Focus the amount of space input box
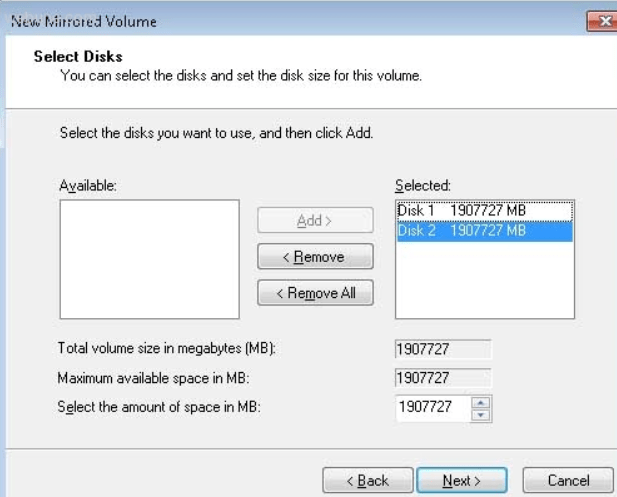Screen dimensions: 617x497 point(433,408)
